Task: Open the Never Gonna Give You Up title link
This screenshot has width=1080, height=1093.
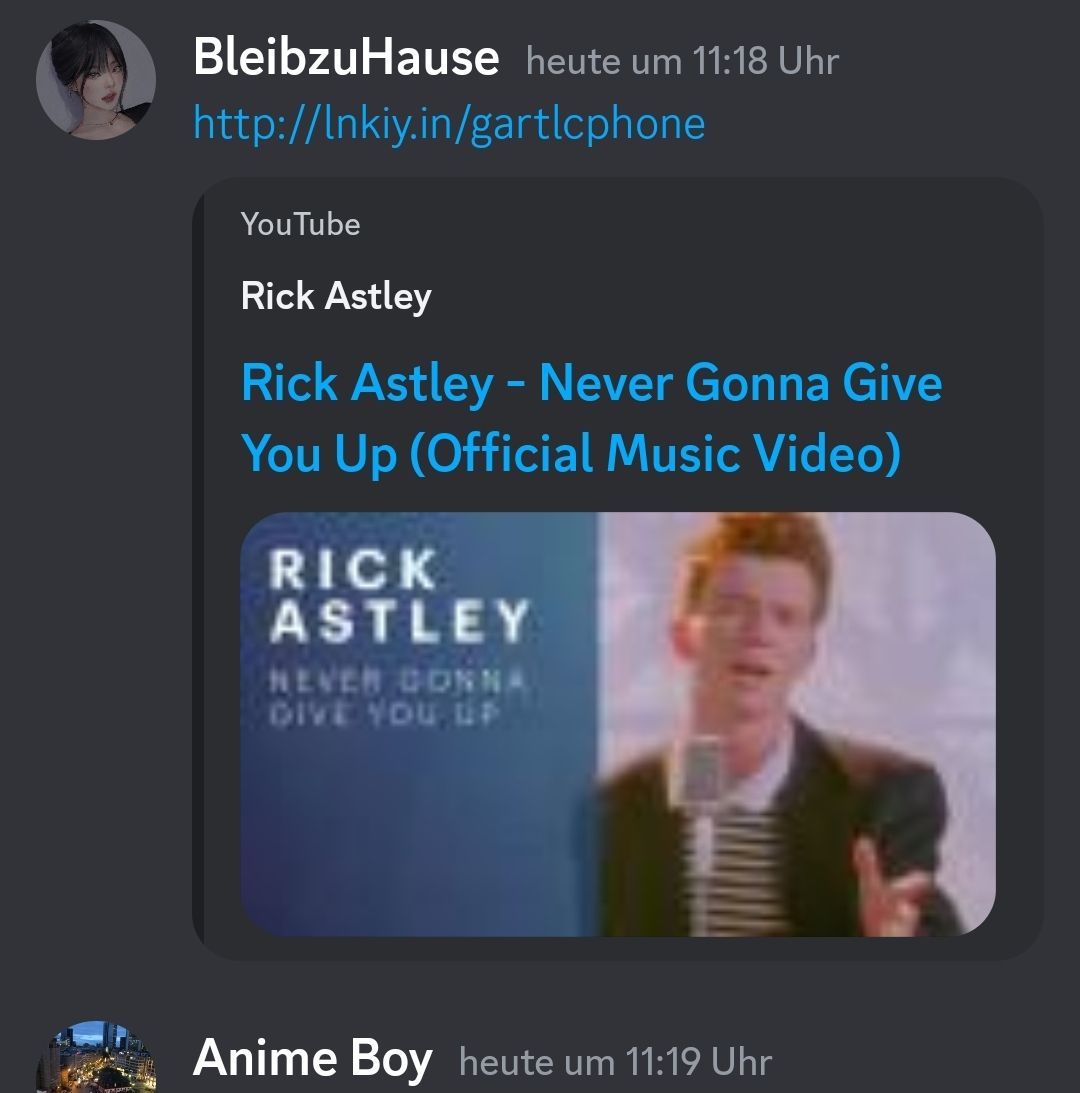Action: (591, 418)
